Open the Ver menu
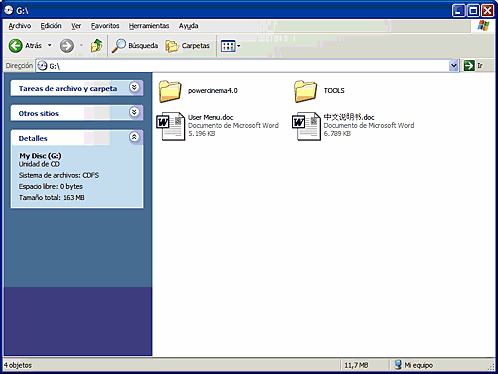The image size is (498, 374). point(76,26)
